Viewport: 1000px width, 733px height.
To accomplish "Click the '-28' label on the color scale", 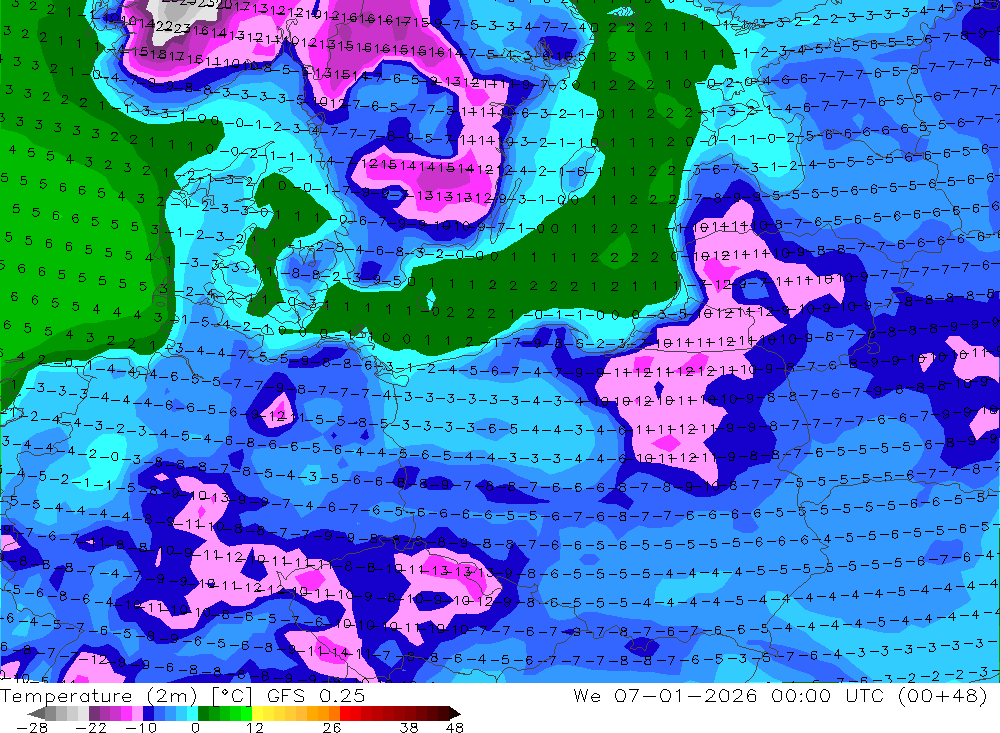I will 32,727.
